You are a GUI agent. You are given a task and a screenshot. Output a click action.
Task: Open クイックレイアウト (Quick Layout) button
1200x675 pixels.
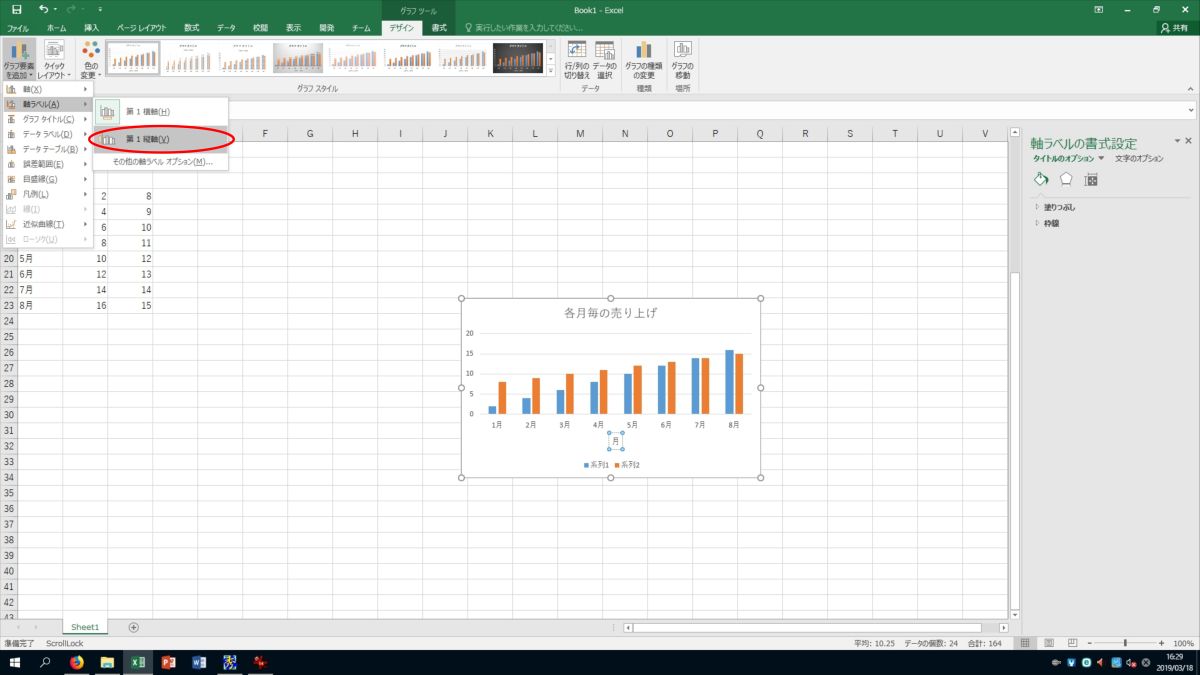(x=54, y=60)
